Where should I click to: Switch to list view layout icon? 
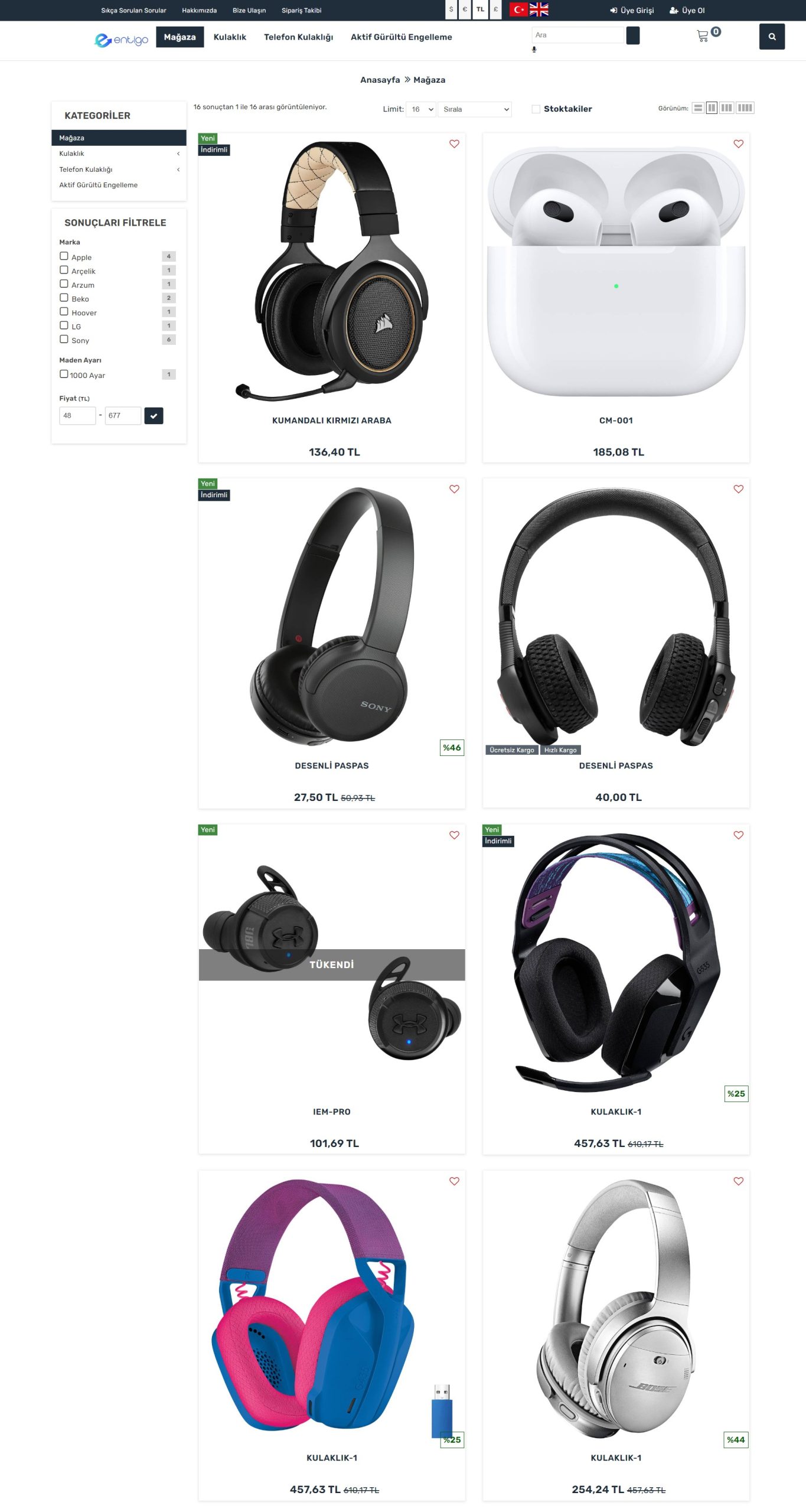pyautogui.click(x=698, y=108)
